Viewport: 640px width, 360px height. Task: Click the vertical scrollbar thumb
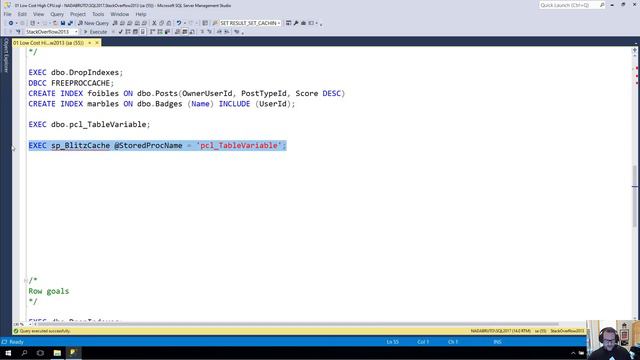coord(635,196)
